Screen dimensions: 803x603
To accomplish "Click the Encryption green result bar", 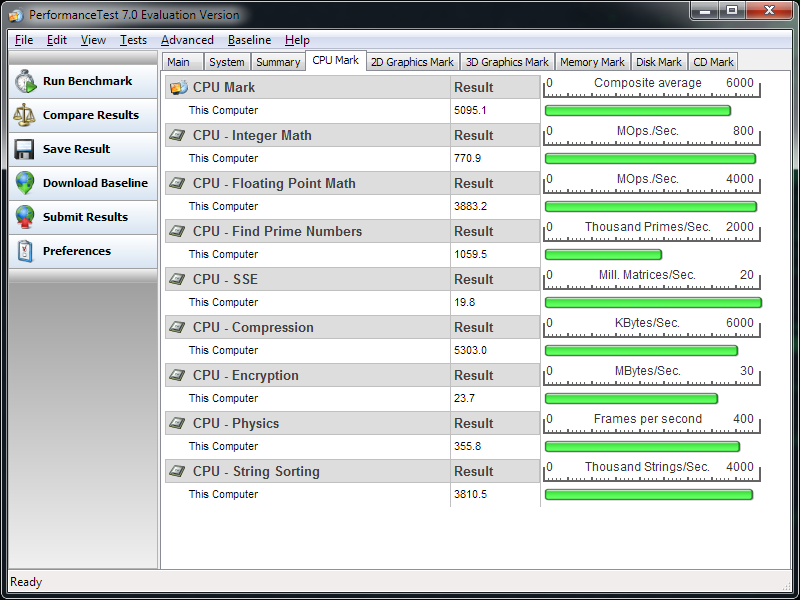I will coord(631,399).
